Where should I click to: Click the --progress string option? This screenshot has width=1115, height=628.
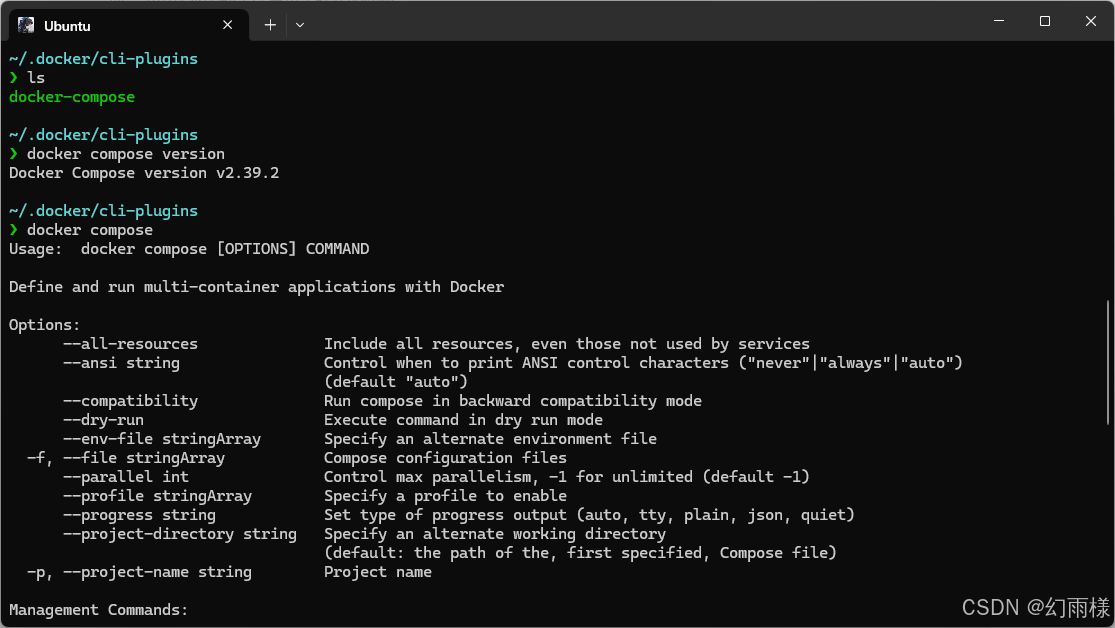139,515
